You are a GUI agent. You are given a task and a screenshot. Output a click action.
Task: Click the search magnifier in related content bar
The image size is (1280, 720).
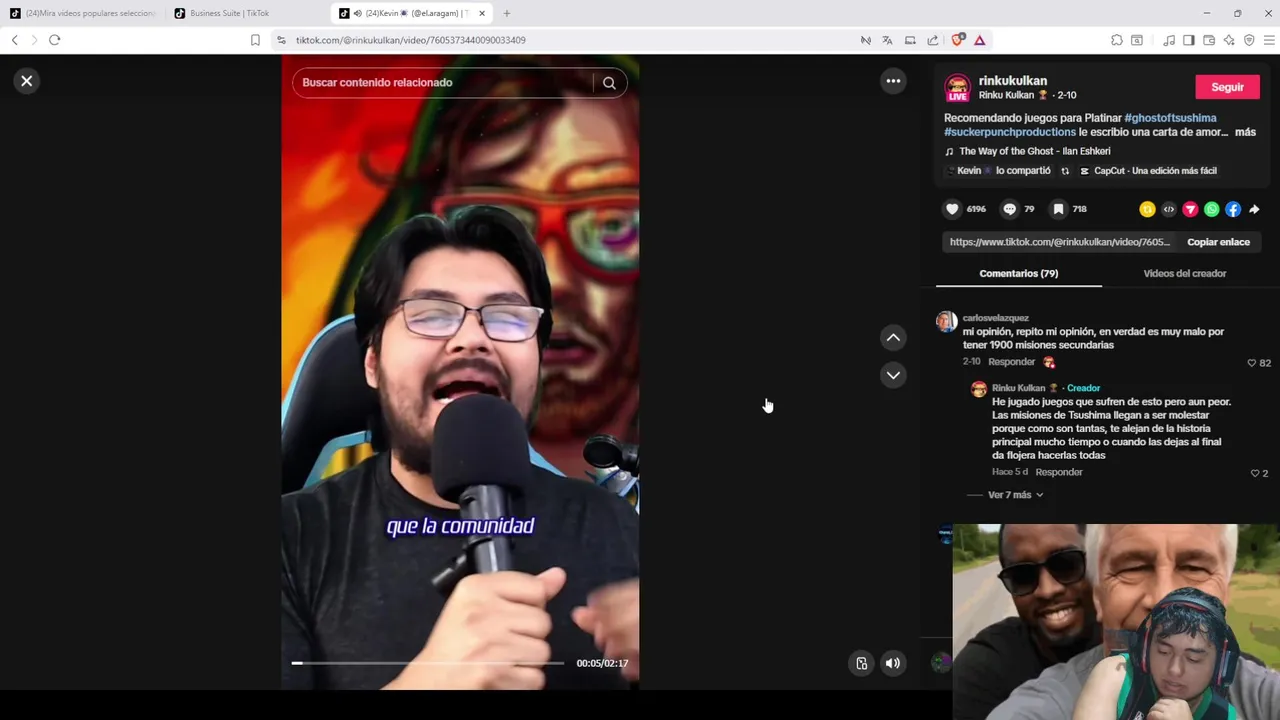click(x=609, y=83)
